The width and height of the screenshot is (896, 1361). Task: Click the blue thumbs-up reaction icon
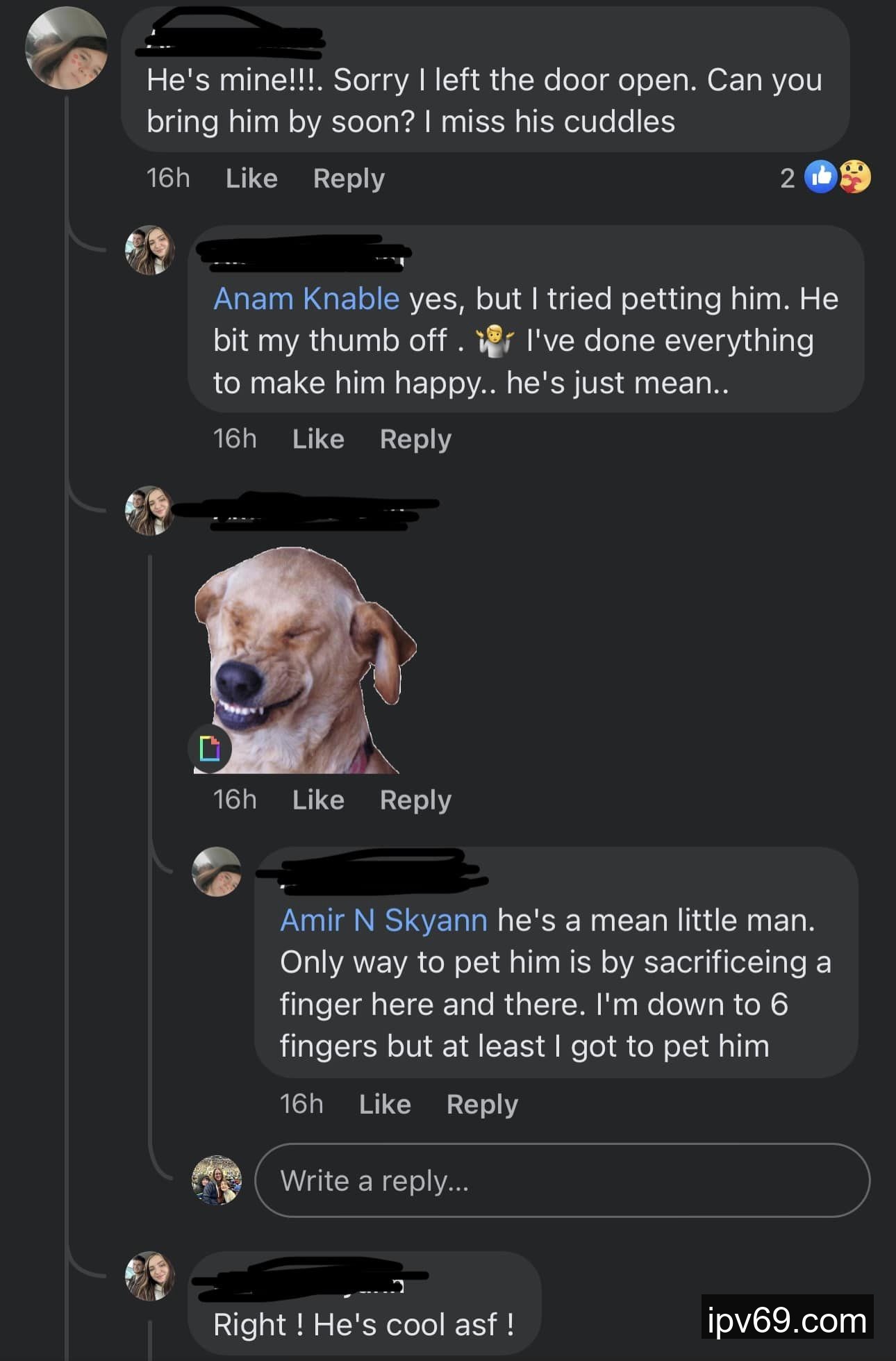click(x=821, y=177)
